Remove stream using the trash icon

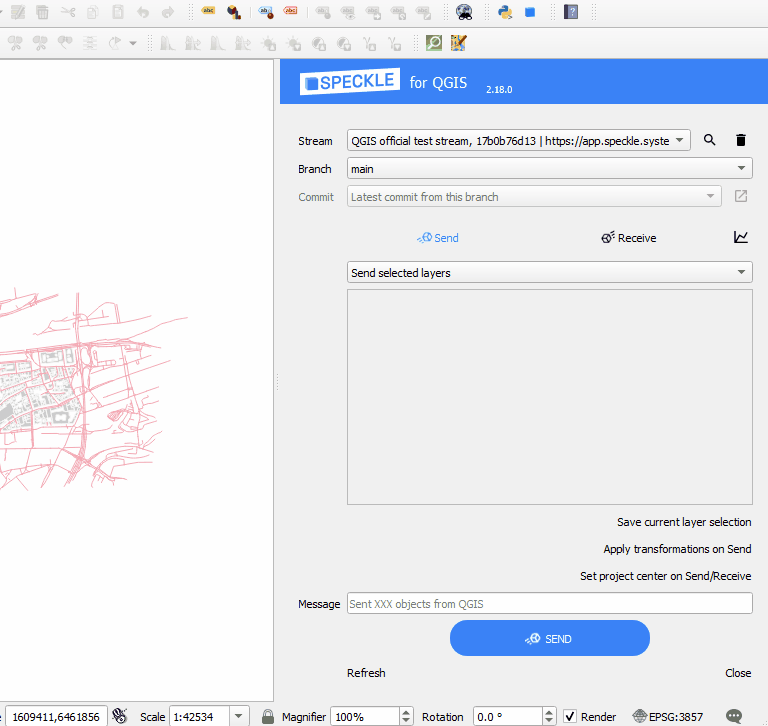(x=741, y=140)
